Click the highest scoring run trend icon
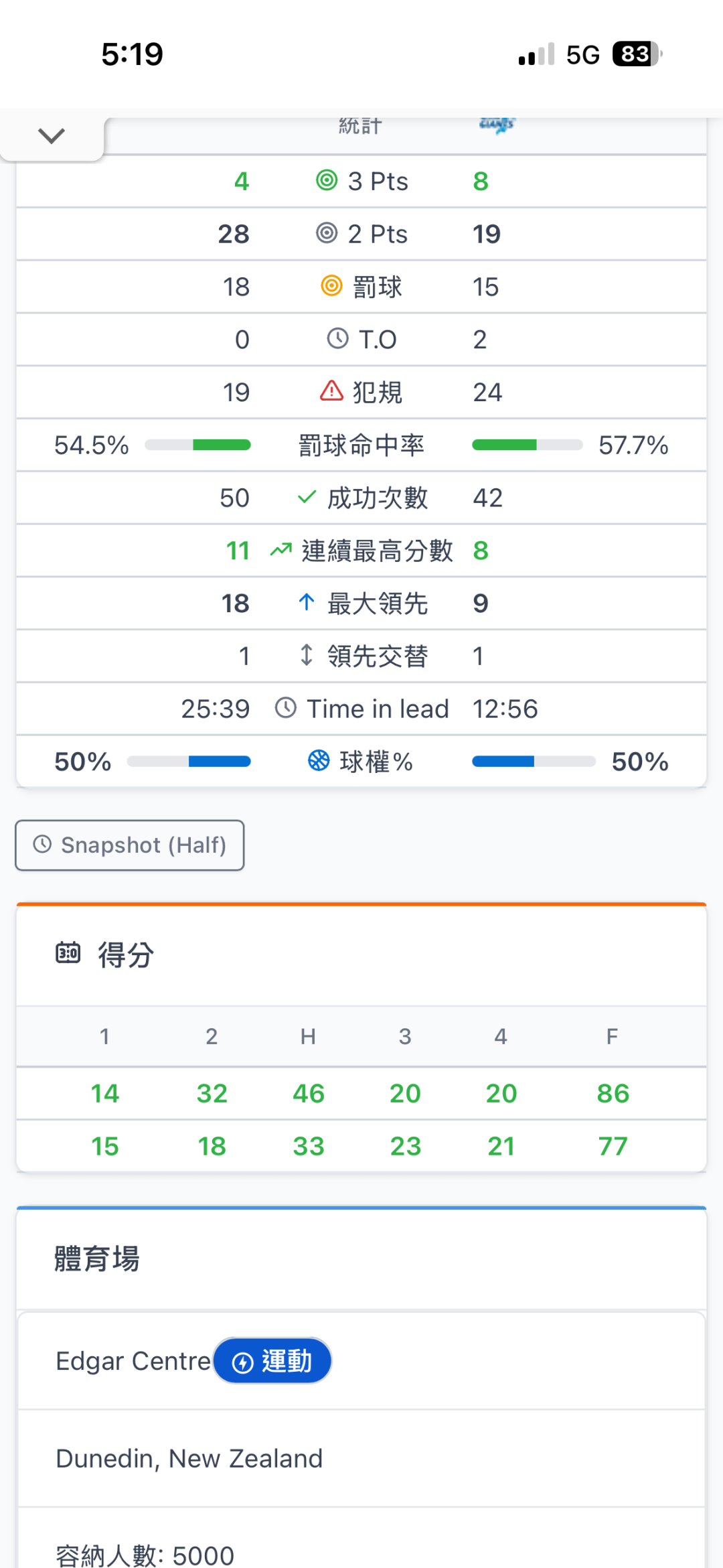This screenshot has width=723, height=1568. tap(281, 550)
